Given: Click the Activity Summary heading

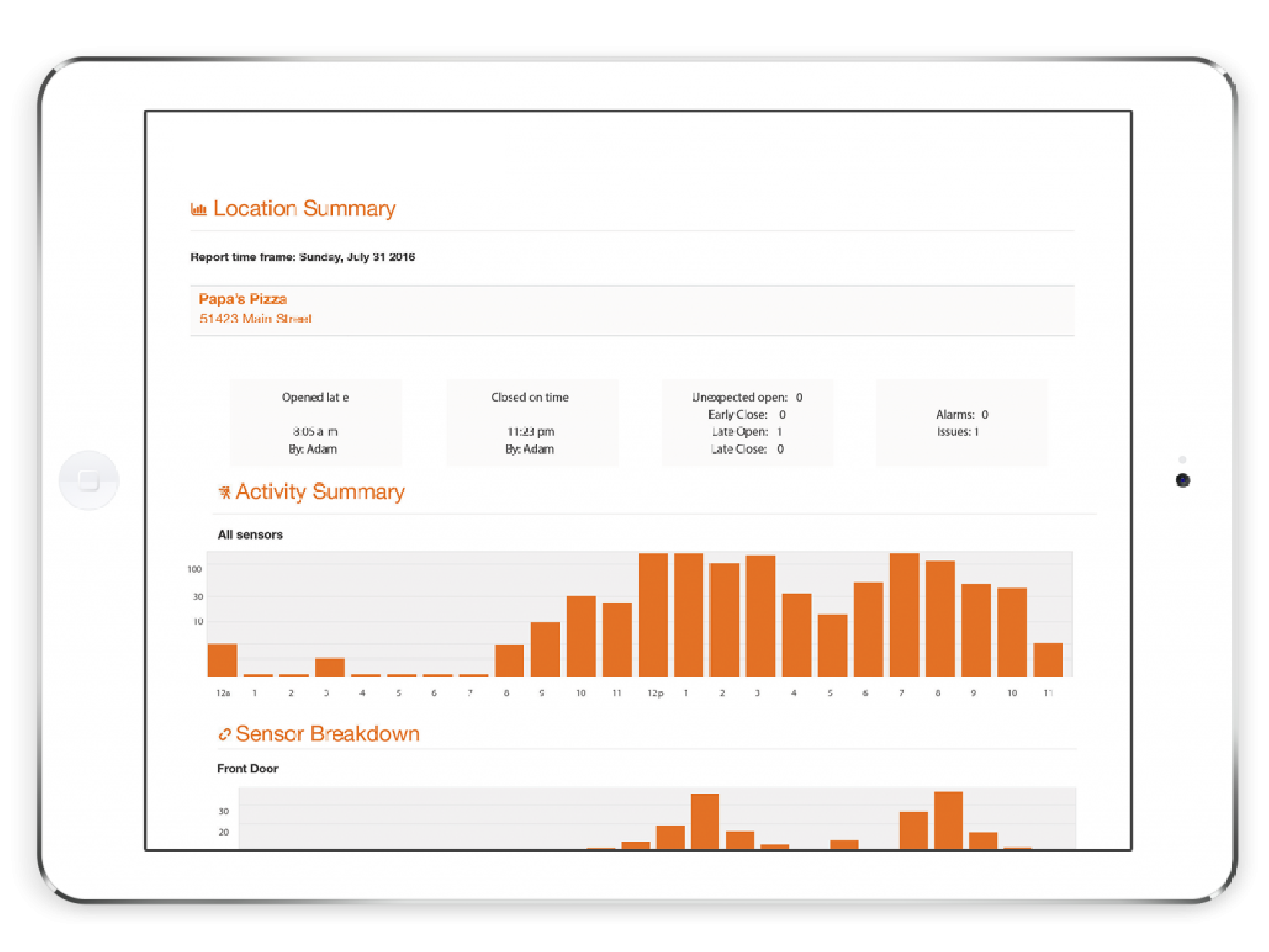Looking at the screenshot, I should [x=320, y=492].
